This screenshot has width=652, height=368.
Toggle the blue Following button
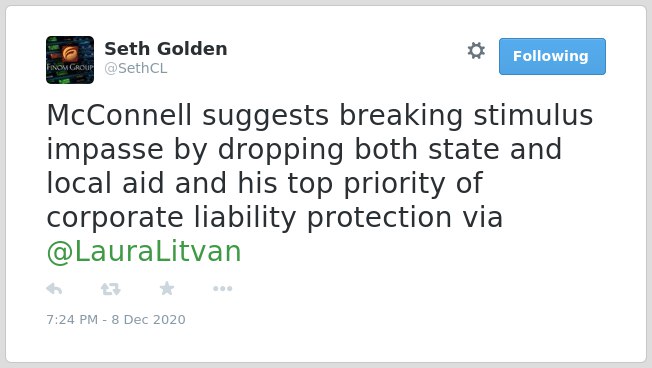(552, 57)
